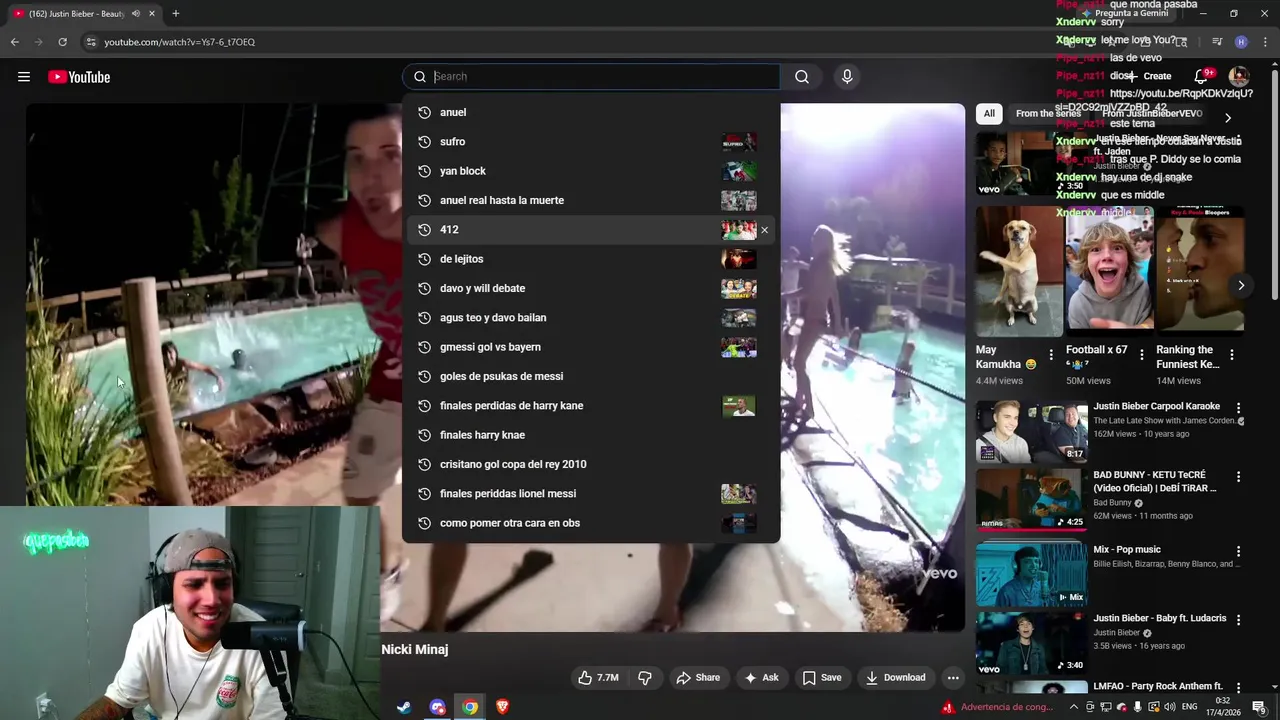Open options for Baby ft. Ludacris
1280x720 pixels.
[1238, 620]
